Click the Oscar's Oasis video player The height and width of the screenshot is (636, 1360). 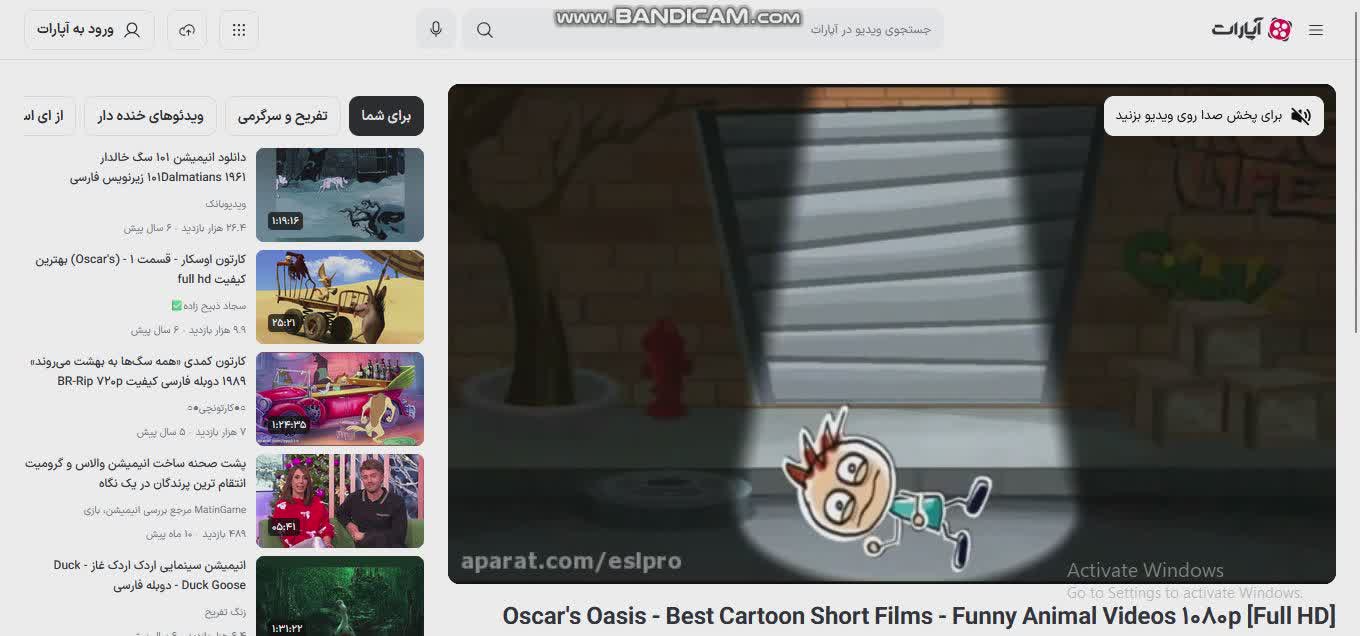click(x=890, y=333)
